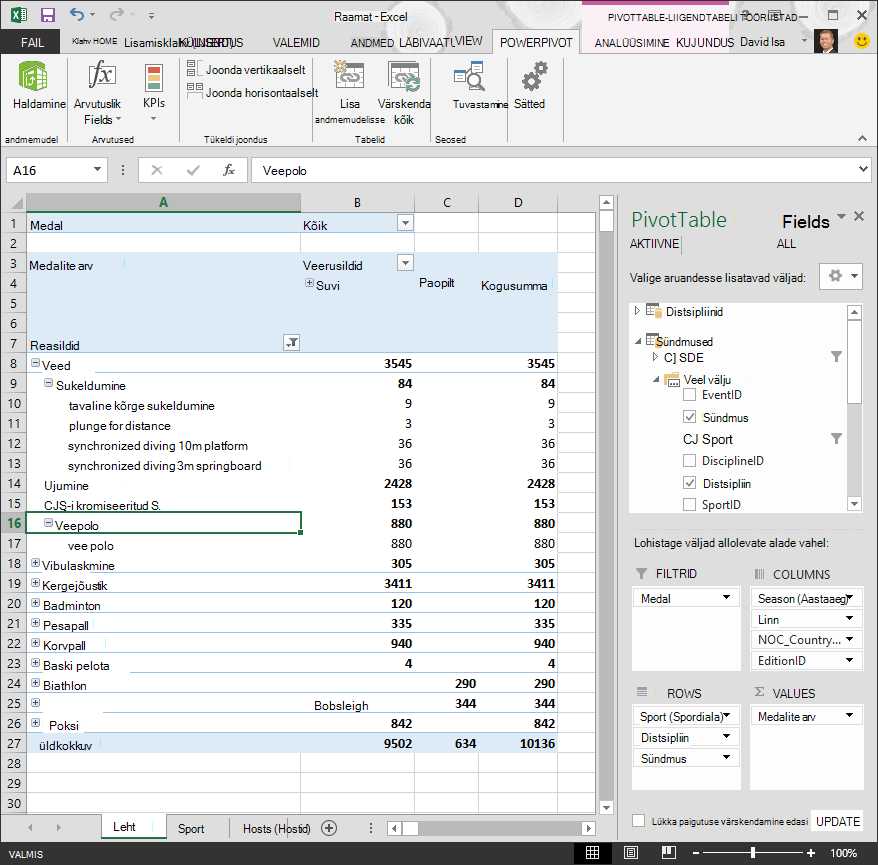The image size is (878, 865).
Task: Collapse the Veed row group
Action: (36, 363)
